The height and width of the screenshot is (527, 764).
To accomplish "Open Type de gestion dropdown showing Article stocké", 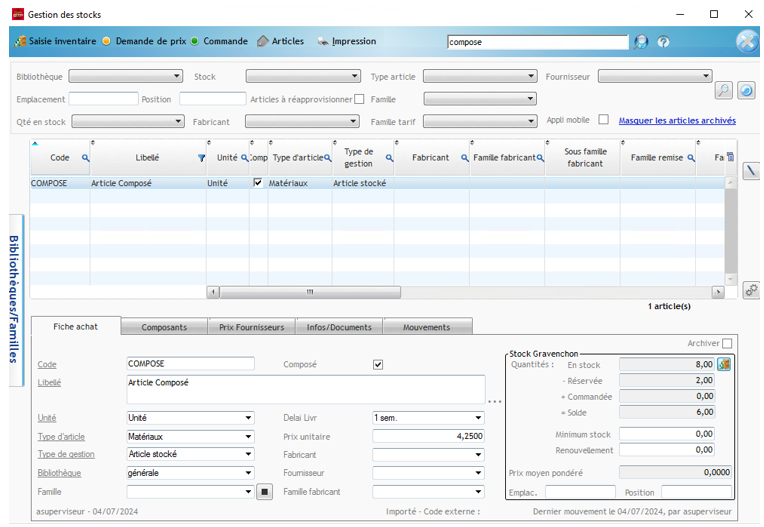I will coord(190,454).
